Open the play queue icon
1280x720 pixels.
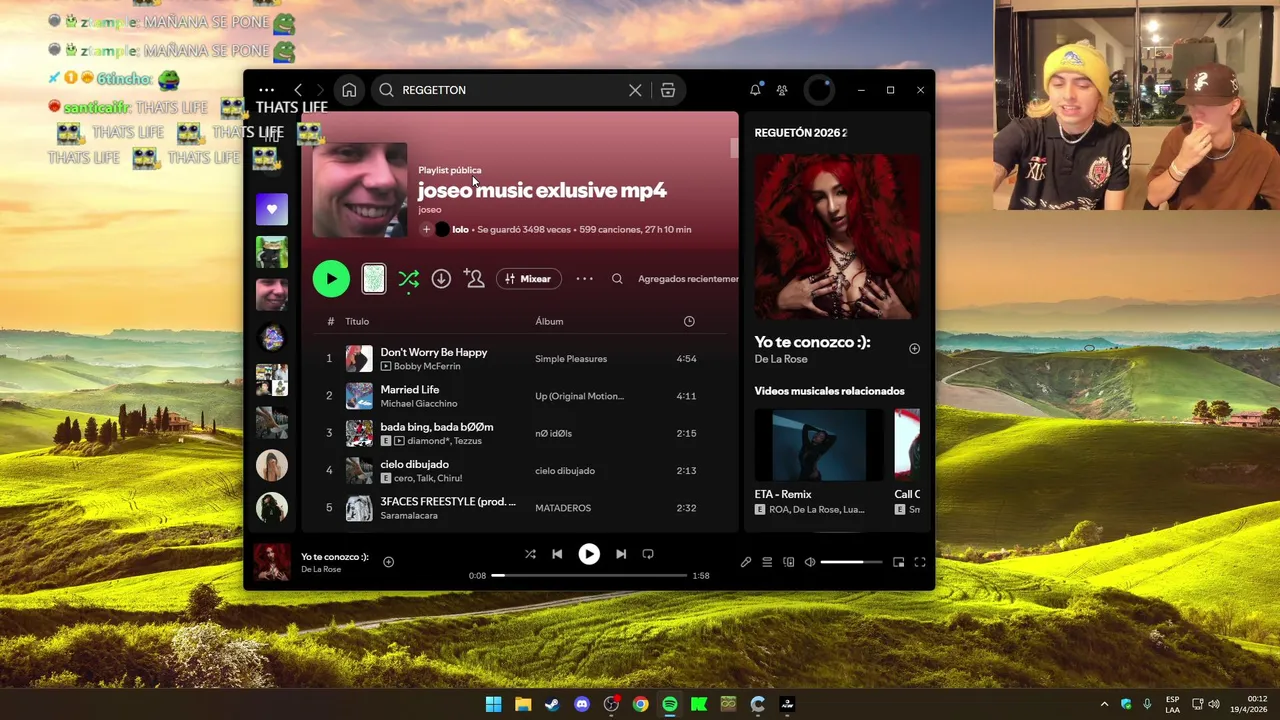click(767, 562)
